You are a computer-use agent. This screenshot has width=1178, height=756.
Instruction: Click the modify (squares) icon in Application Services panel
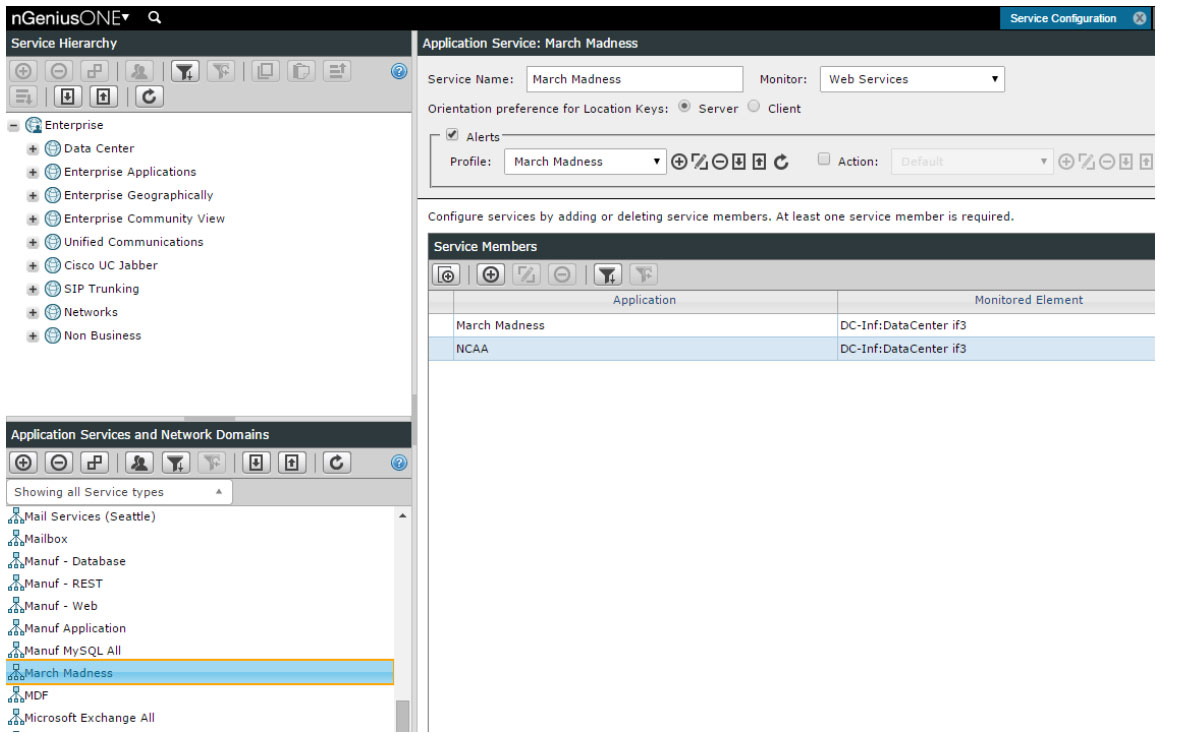coord(95,463)
